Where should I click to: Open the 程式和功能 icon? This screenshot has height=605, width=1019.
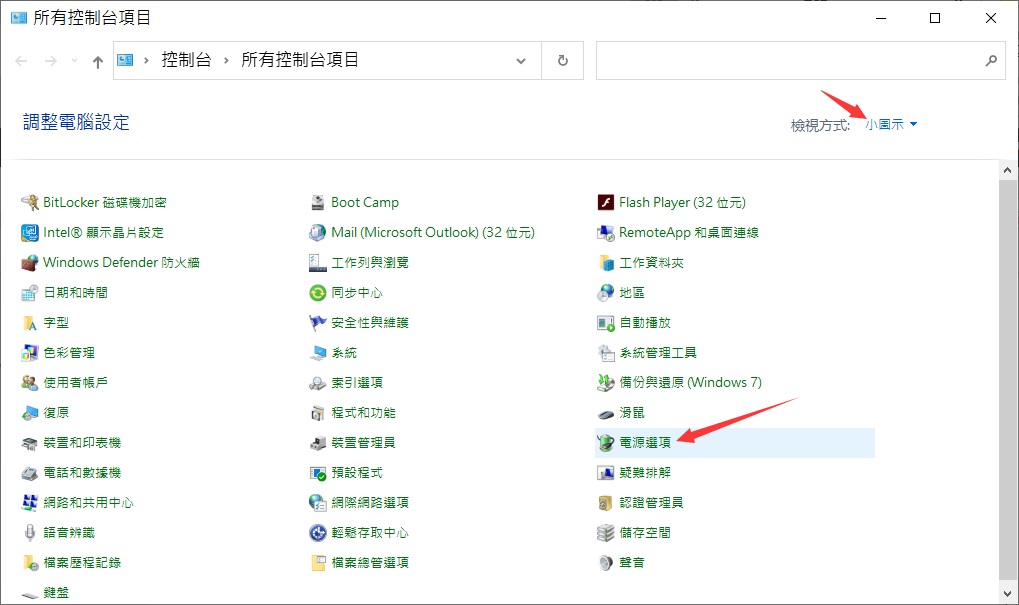[x=318, y=413]
